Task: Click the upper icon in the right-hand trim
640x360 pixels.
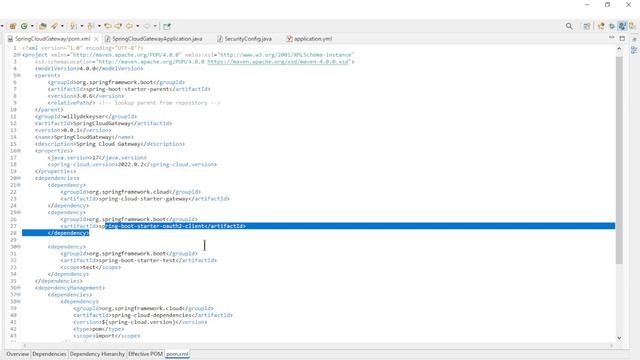Action: click(634, 40)
